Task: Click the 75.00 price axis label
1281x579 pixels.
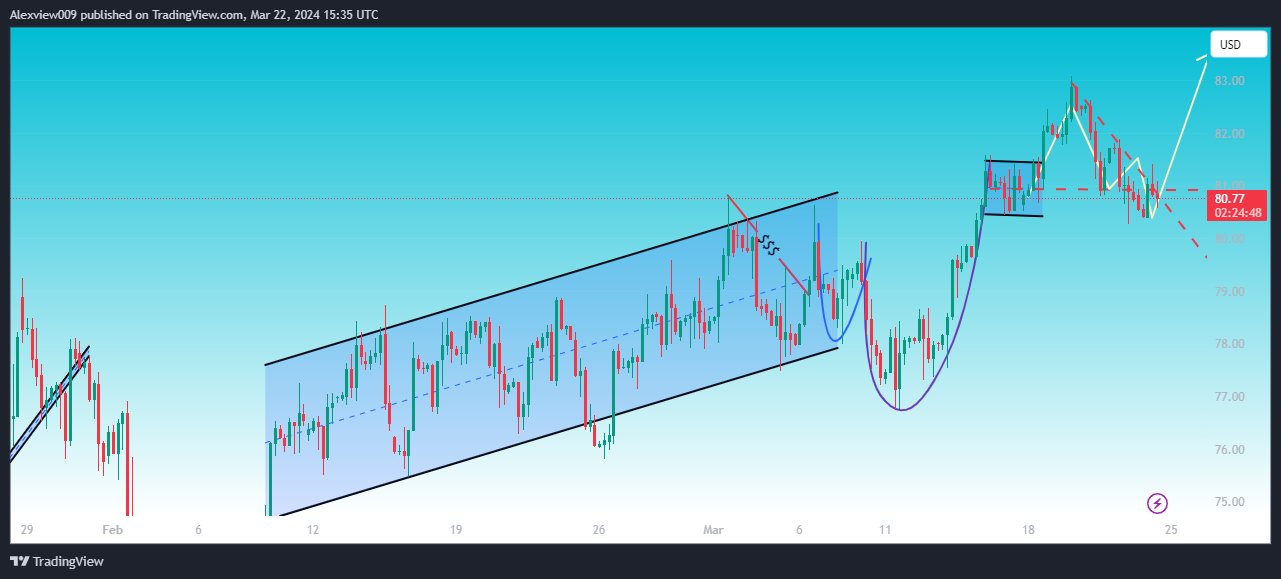Action: (x=1229, y=502)
